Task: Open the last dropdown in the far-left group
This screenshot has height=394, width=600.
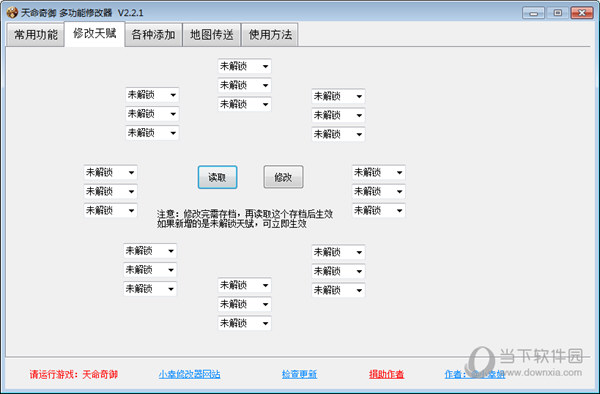Action: [x=111, y=210]
